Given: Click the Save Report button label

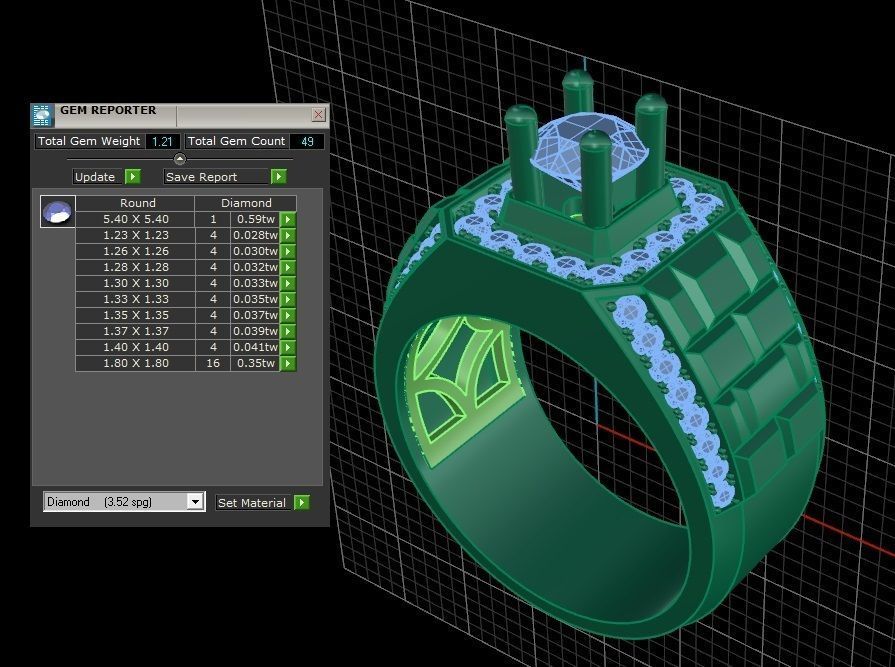Looking at the screenshot, I should (x=217, y=177).
